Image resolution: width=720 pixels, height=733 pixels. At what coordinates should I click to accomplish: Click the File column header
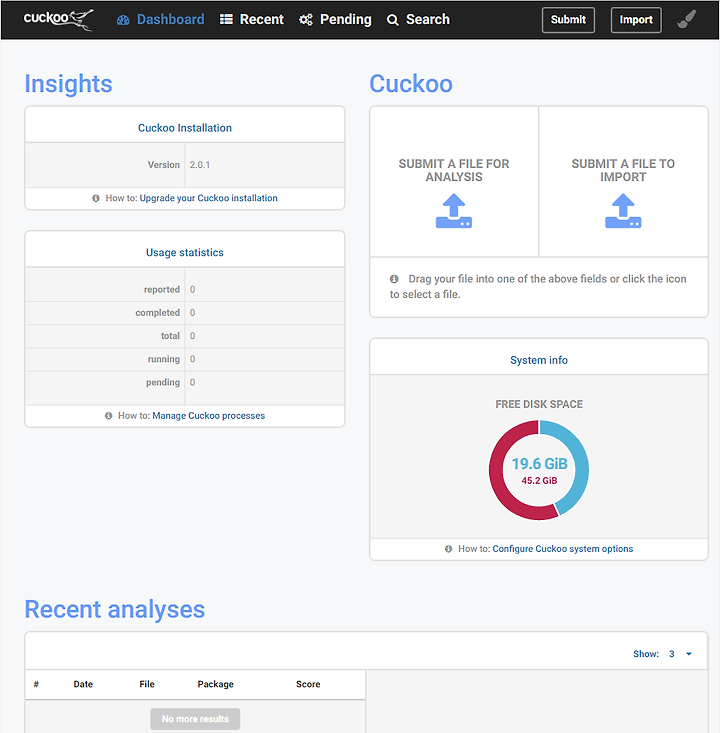(147, 684)
